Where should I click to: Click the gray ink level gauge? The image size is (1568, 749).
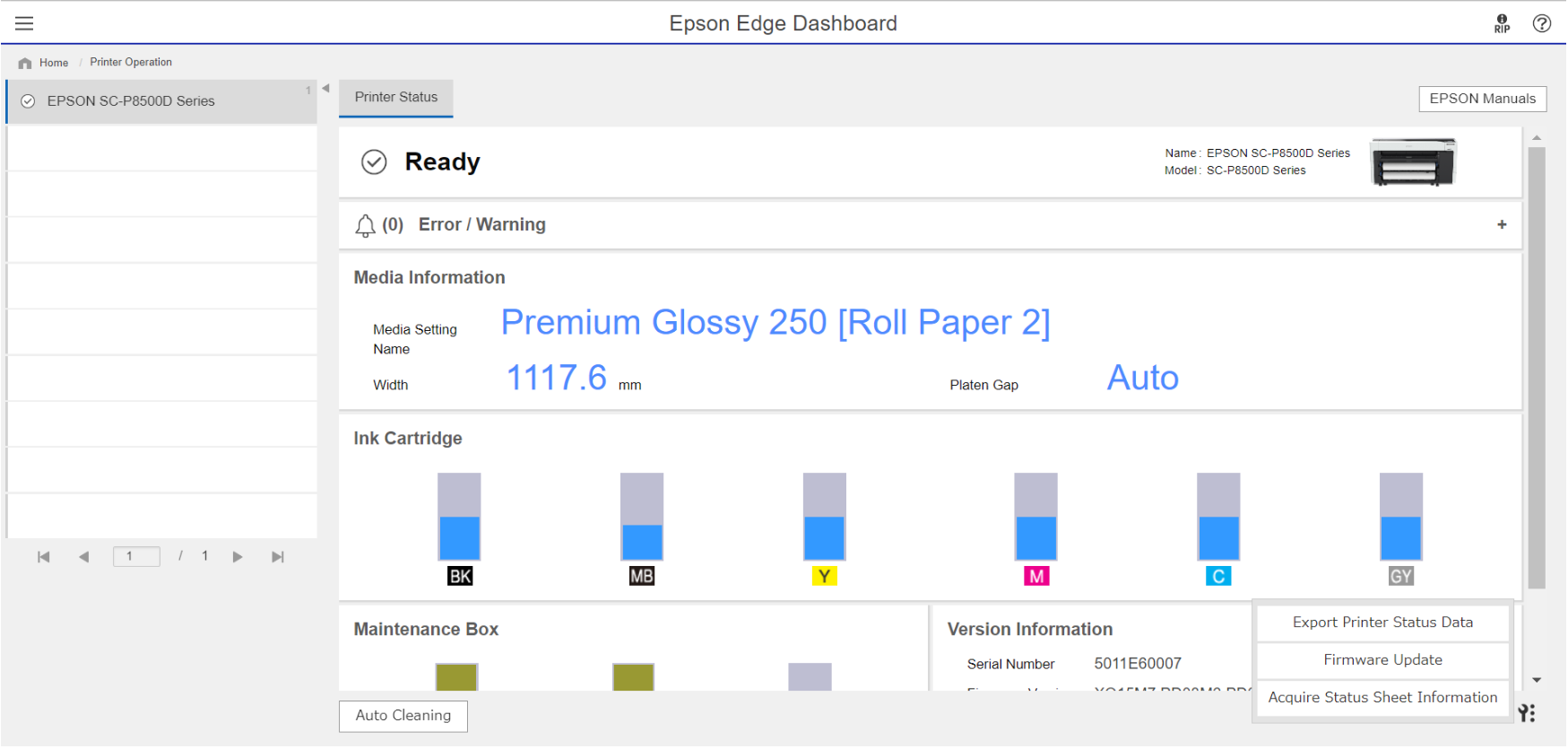pos(1401,518)
